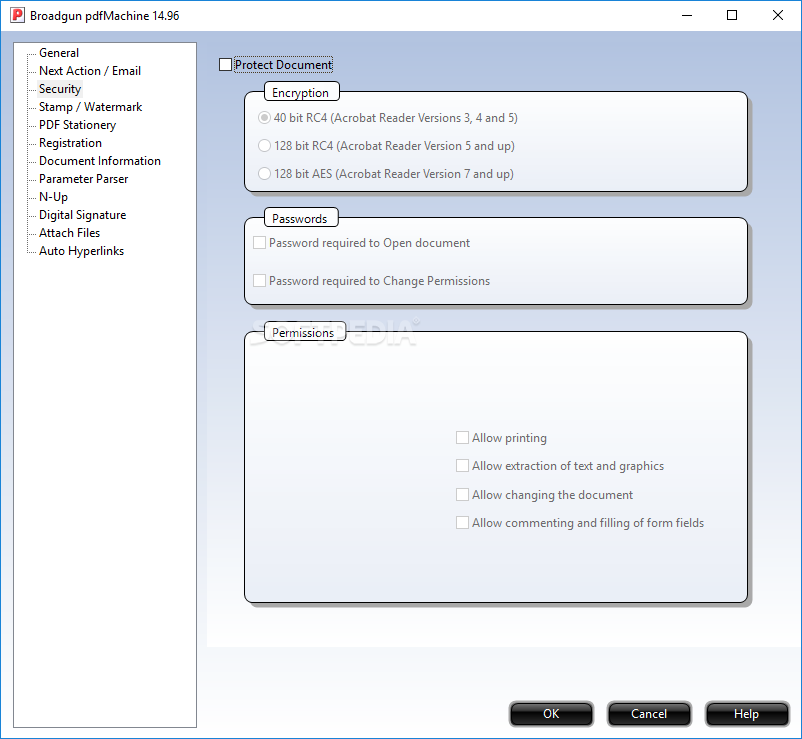This screenshot has height=739, width=802.
Task: Click the Encryption group label
Action: 301,93
